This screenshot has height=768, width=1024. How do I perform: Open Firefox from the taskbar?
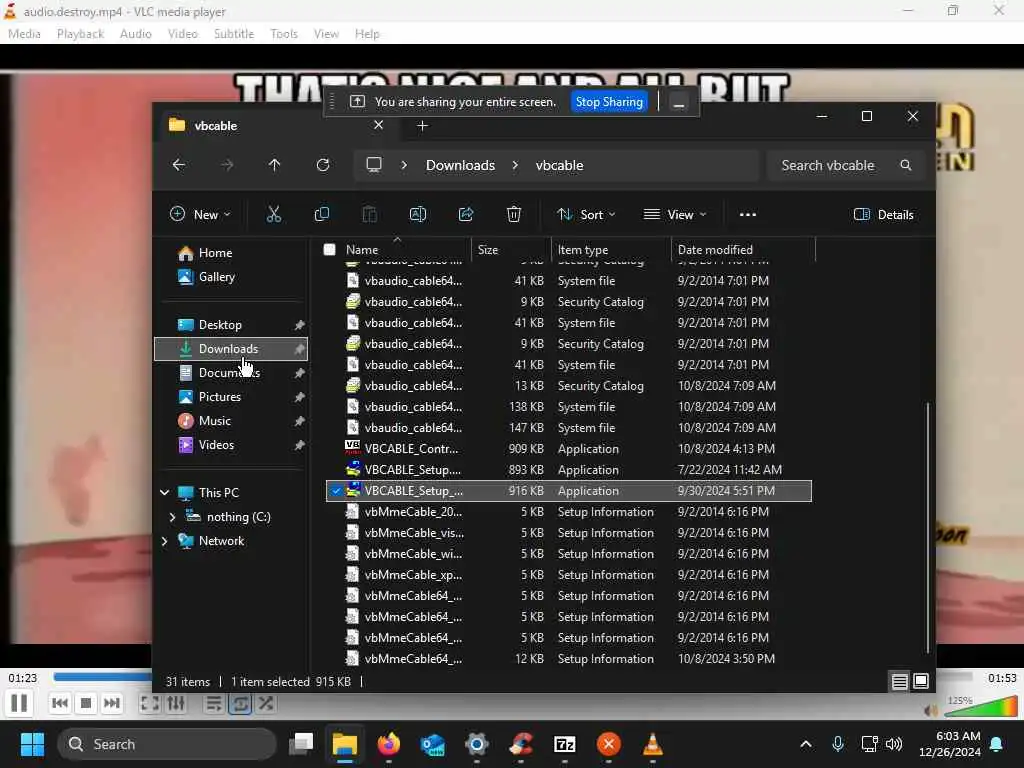389,744
